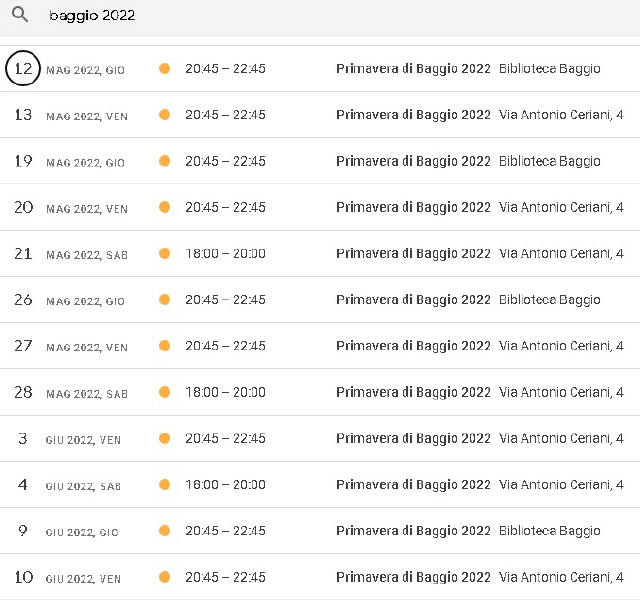Click the orange dot of the 21 MAG event
Viewport: 640px width, 600px height.
click(164, 253)
